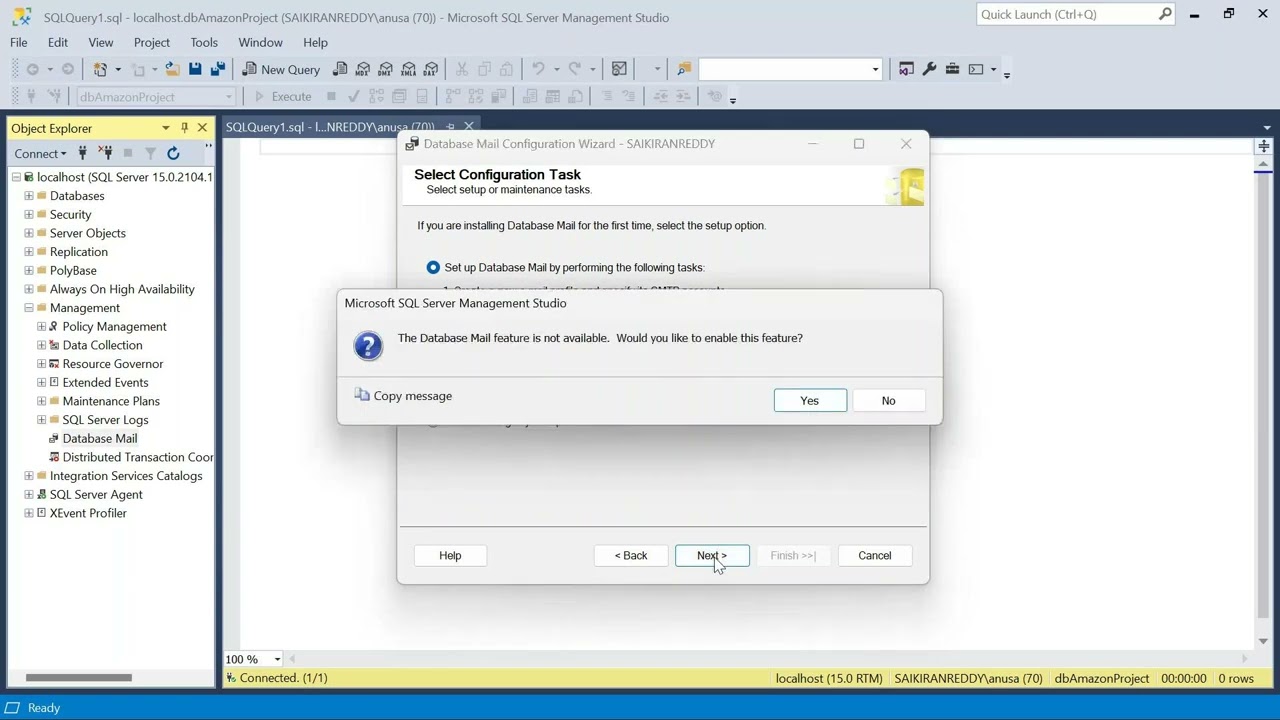Click the Solution Explorer view icon
This screenshot has width=1280, height=720.
click(x=906, y=69)
